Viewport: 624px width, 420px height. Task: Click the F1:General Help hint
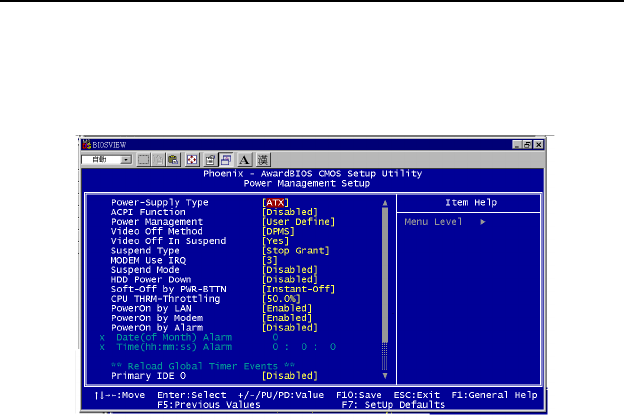[x=494, y=395]
